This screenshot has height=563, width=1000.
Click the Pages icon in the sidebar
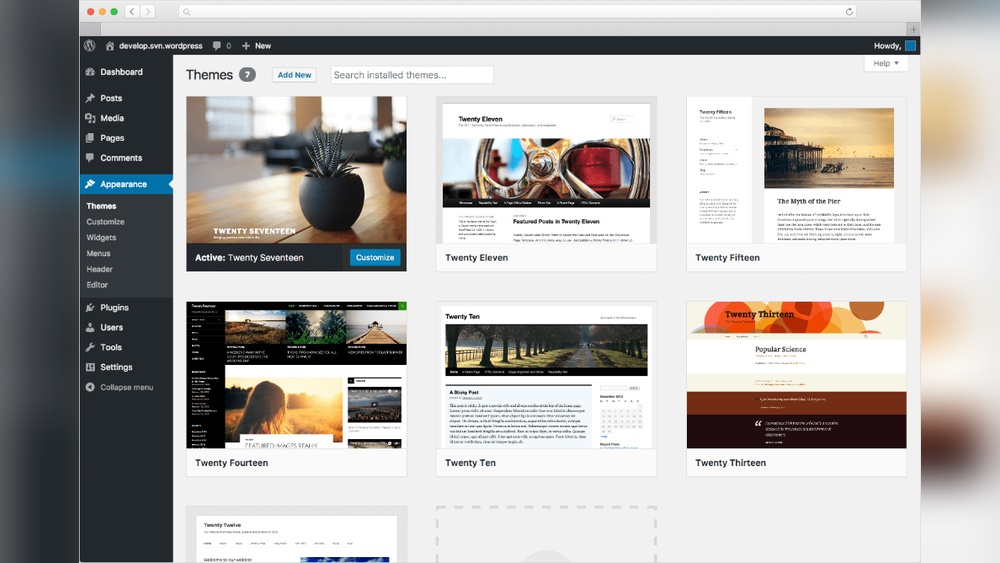coord(90,138)
